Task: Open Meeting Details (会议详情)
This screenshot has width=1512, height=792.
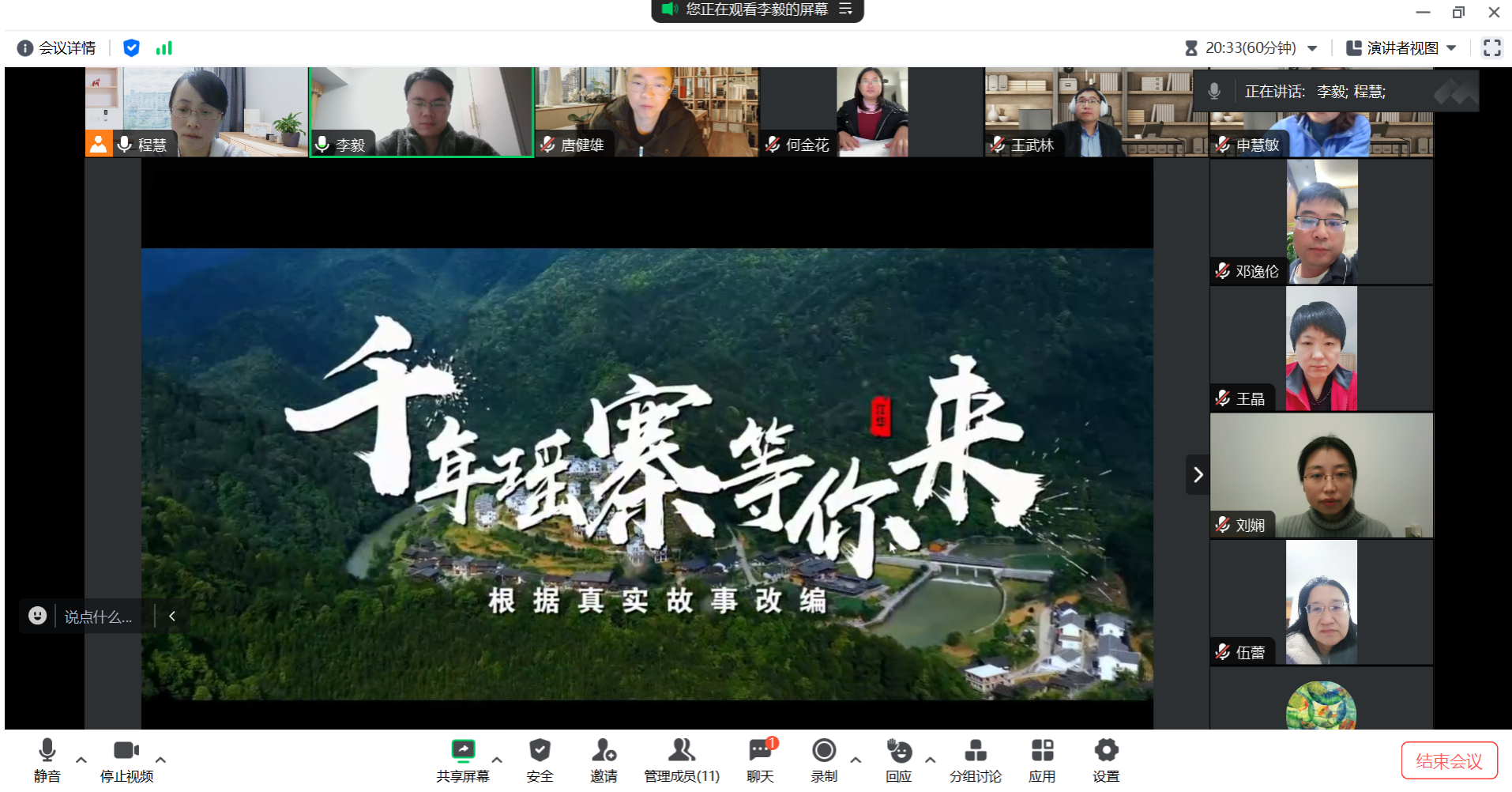Action: coord(57,48)
